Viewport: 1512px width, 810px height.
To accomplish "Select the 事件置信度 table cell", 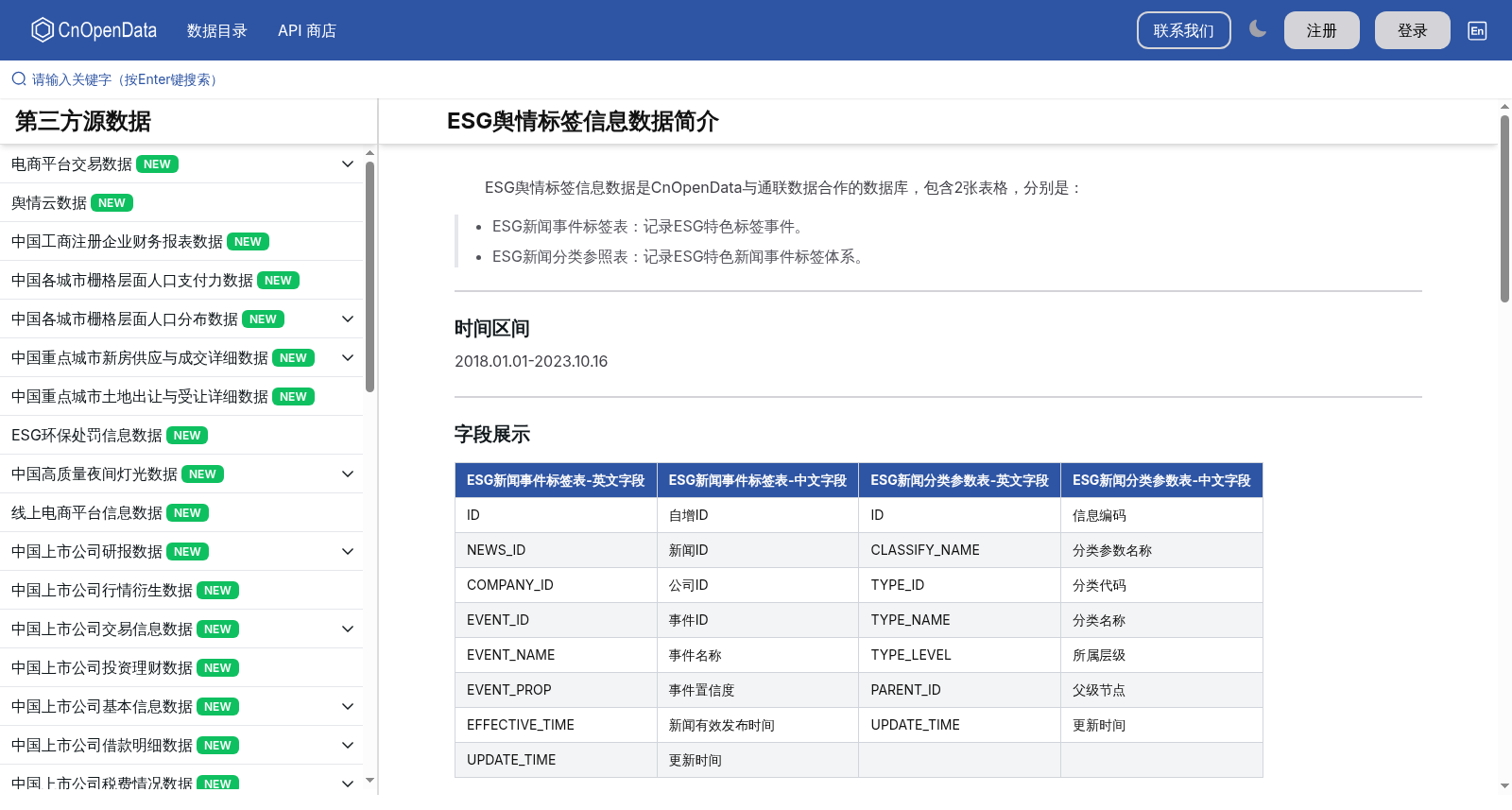I will pos(758,690).
